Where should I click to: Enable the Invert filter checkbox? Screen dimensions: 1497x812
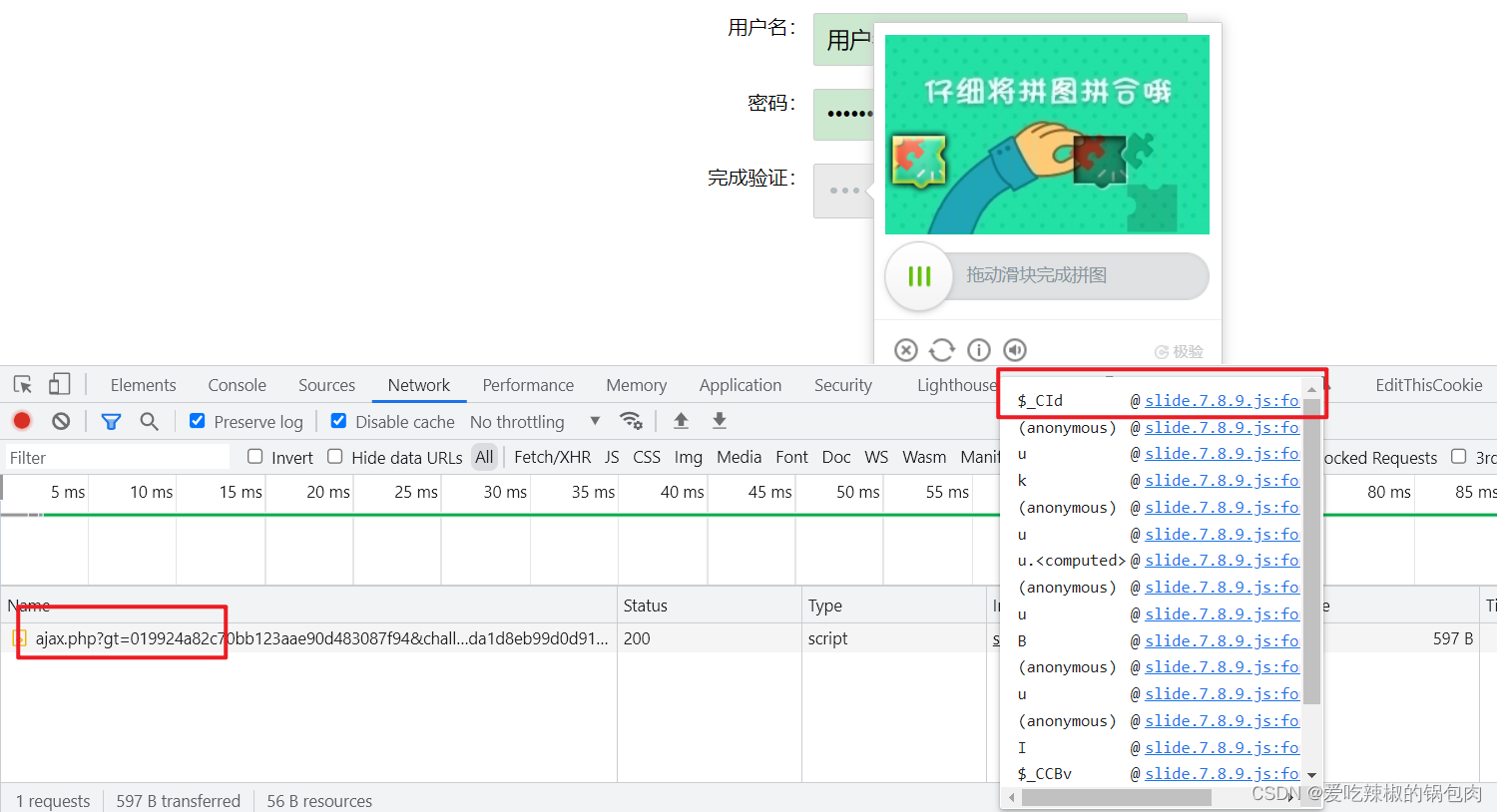255,457
